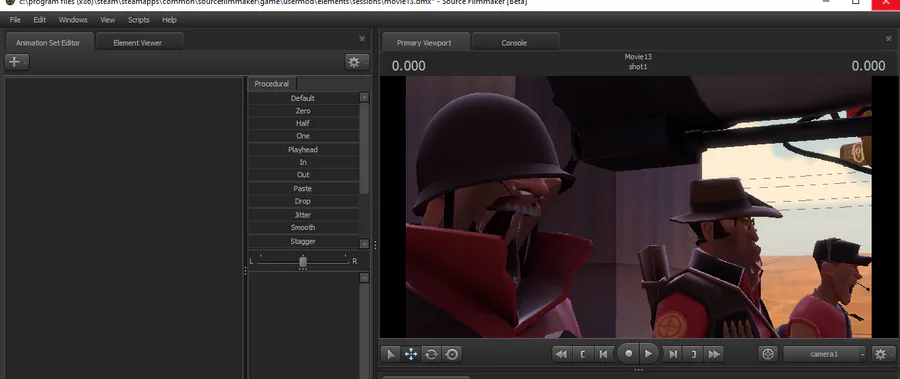
Task: Apply the Jitter preset
Action: 303,215
